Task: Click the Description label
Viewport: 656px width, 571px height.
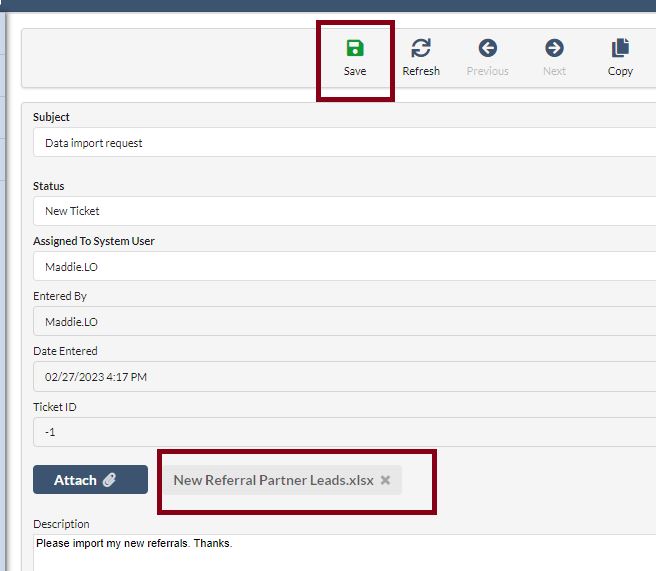Action: [x=61, y=524]
